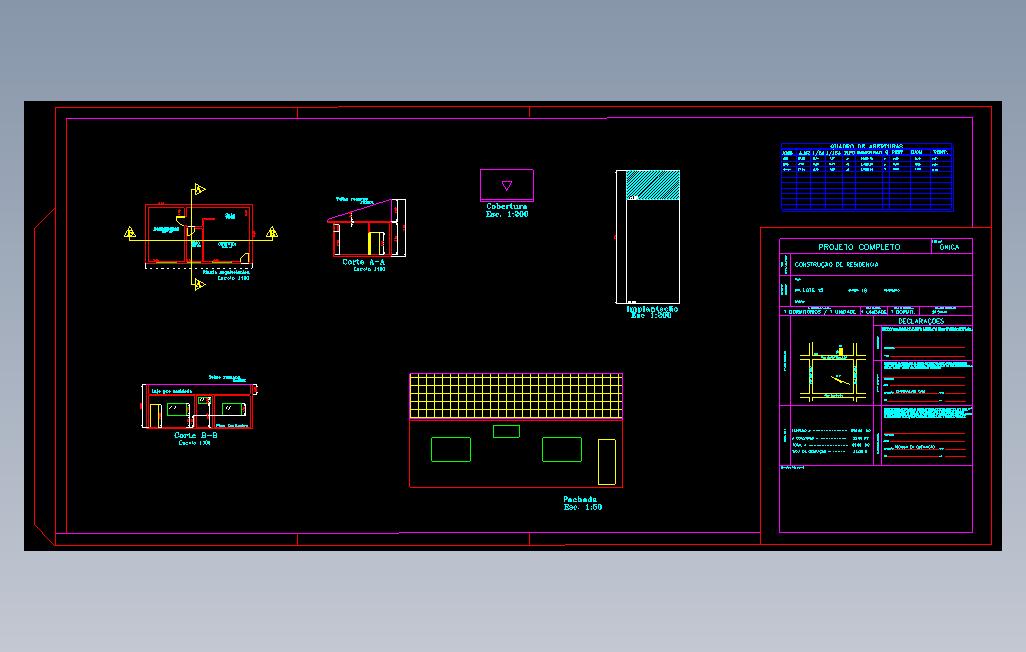The width and height of the screenshot is (1026, 652).
Task: Click the yellow door on the facade
Action: pyautogui.click(x=607, y=462)
